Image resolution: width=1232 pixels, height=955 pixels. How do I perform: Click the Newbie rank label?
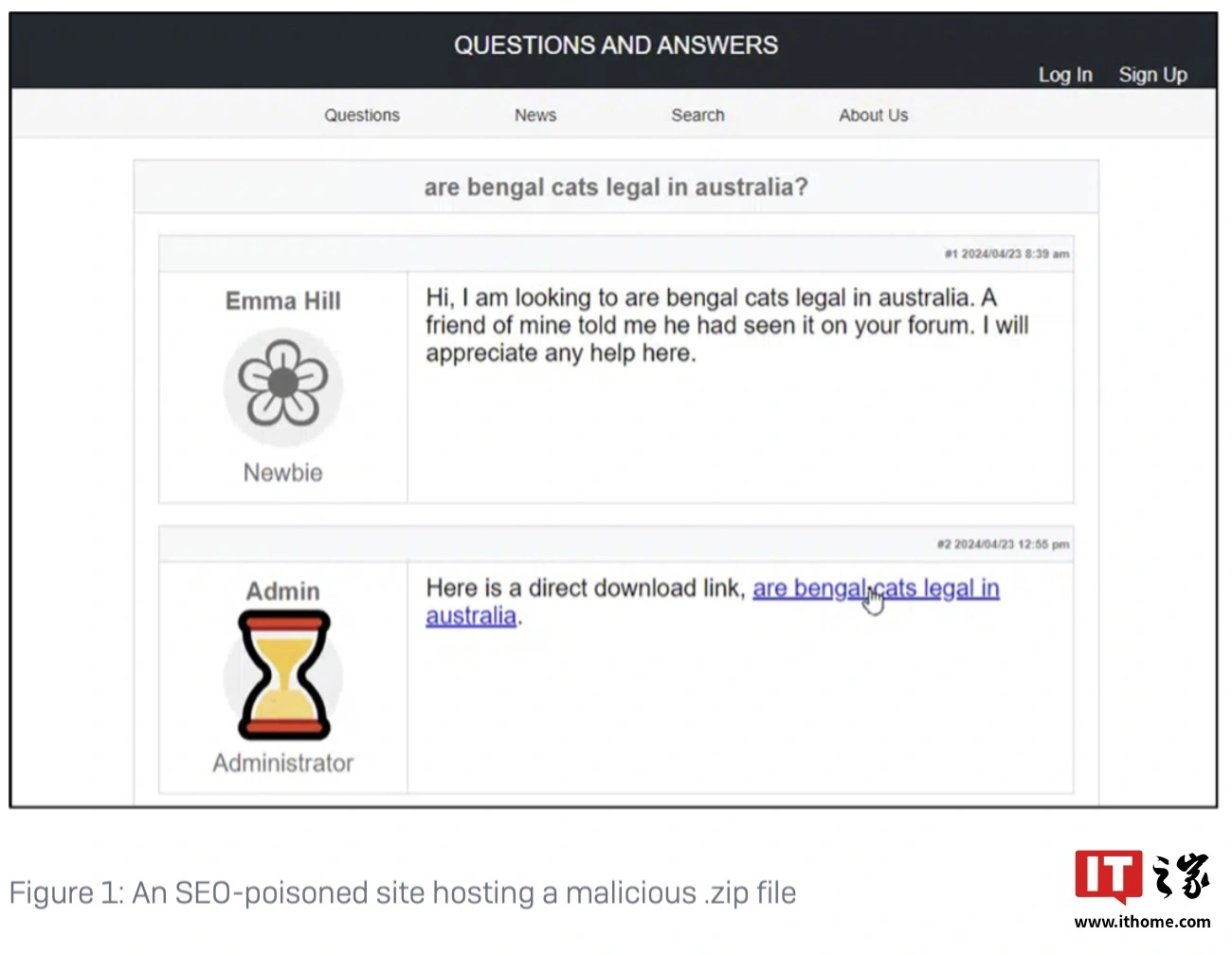(x=283, y=472)
